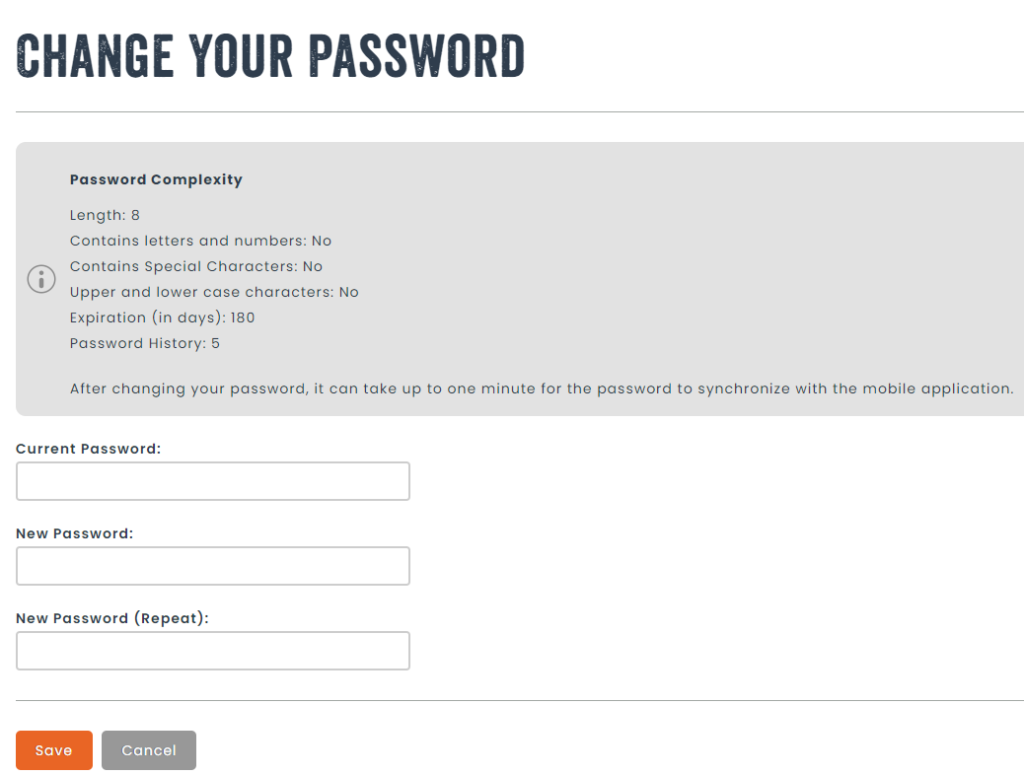The height and width of the screenshot is (775, 1024).
Task: Click the 'Contains letters and numbers' rule
Action: click(200, 241)
